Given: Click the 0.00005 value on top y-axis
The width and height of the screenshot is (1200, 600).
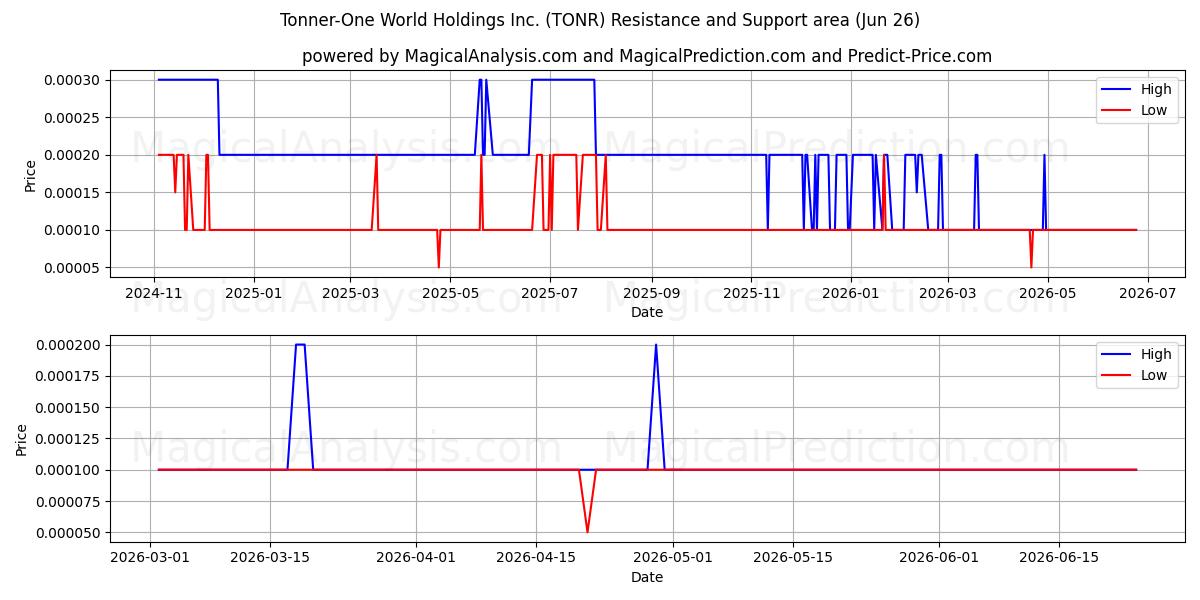Looking at the screenshot, I should [x=72, y=268].
